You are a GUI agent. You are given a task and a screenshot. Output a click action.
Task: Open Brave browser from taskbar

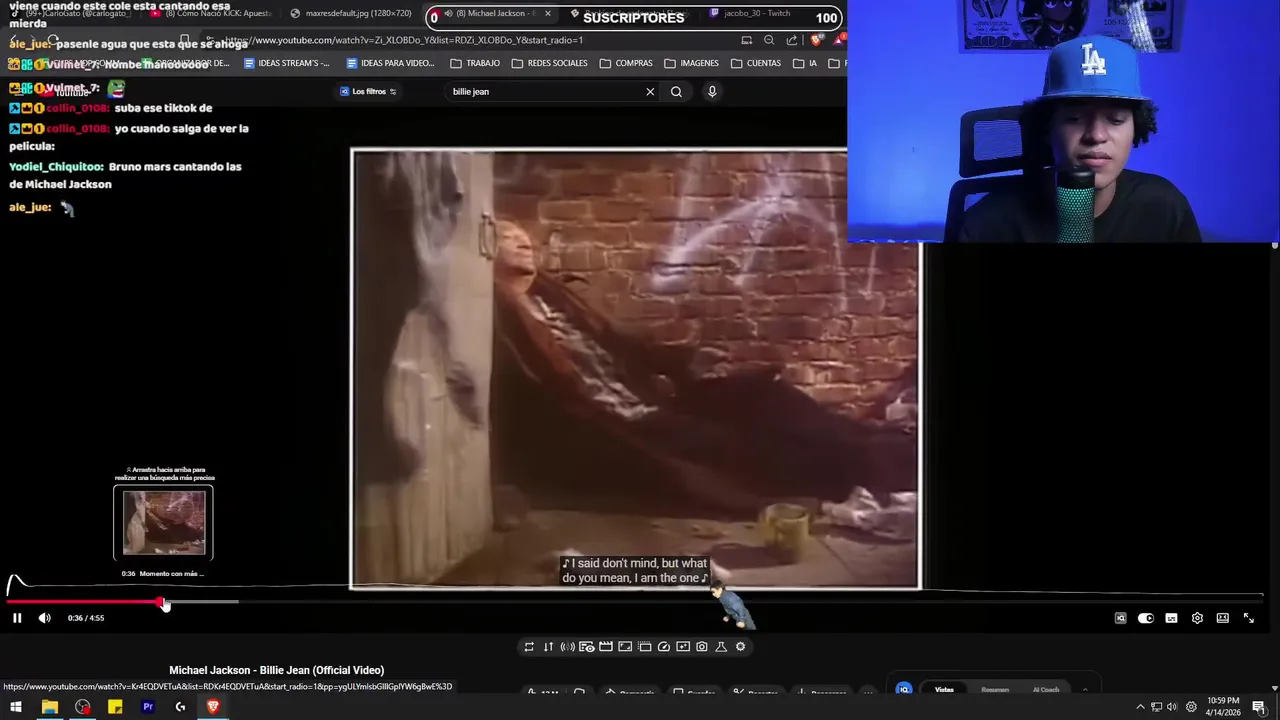[x=213, y=707]
